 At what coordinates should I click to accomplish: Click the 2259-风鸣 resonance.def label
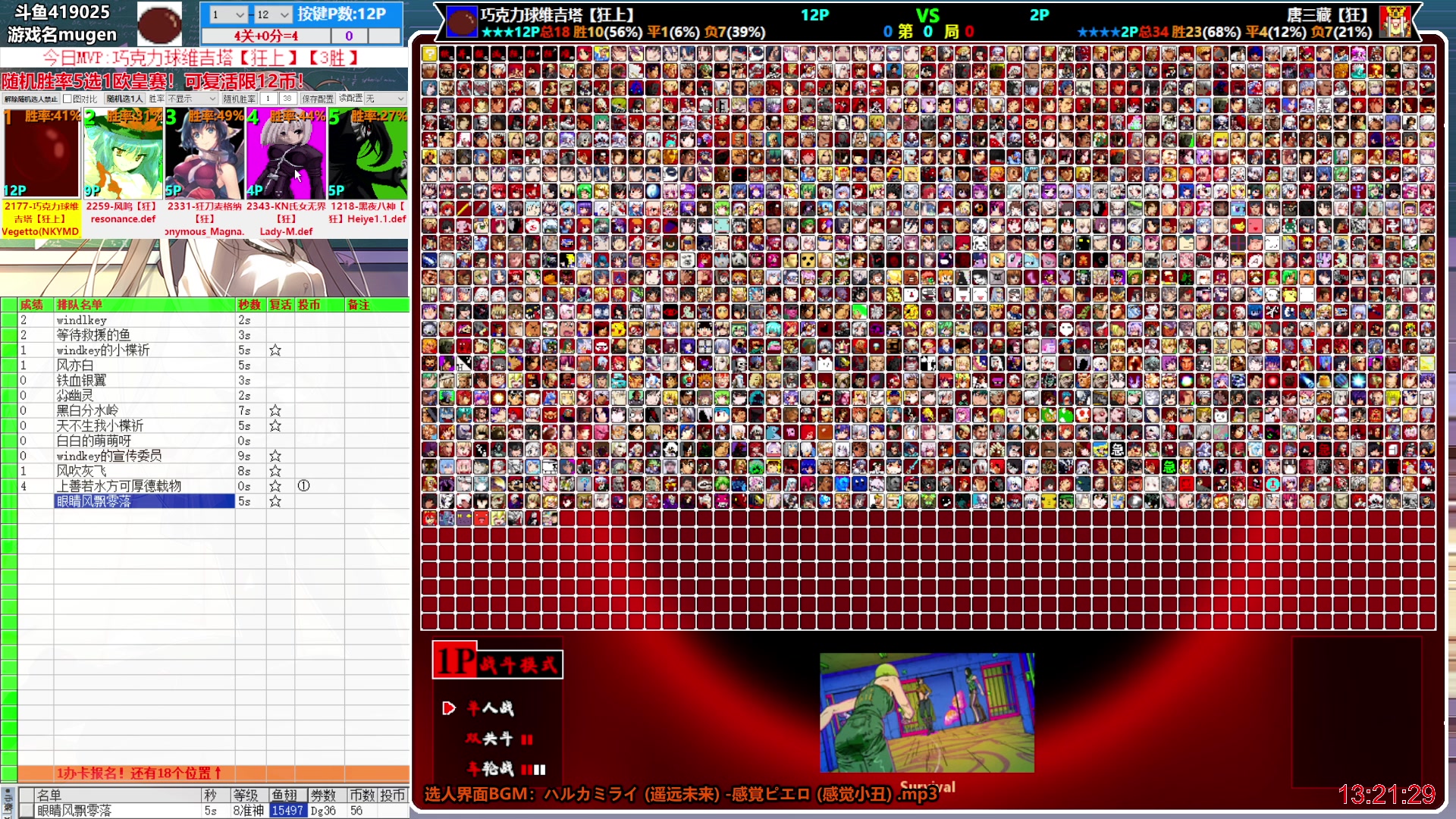122,212
